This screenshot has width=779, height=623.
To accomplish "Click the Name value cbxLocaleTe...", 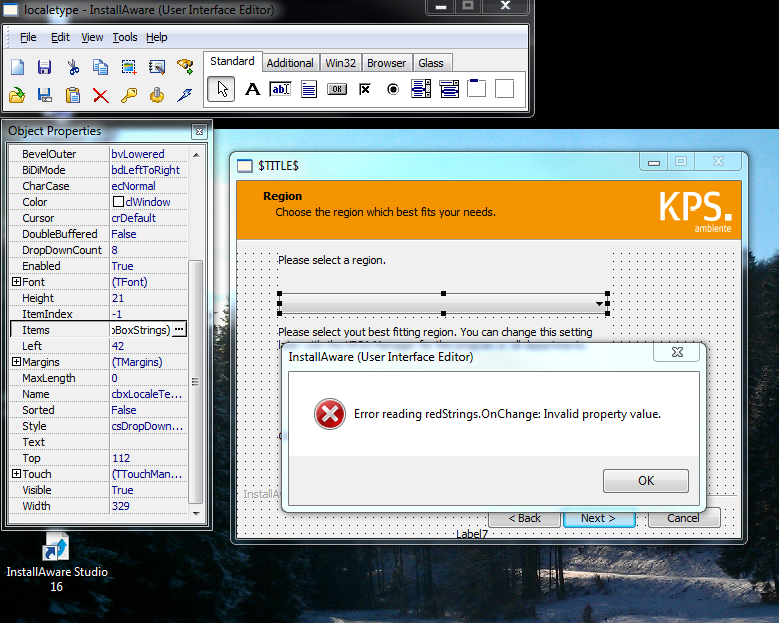I will click(x=148, y=394).
